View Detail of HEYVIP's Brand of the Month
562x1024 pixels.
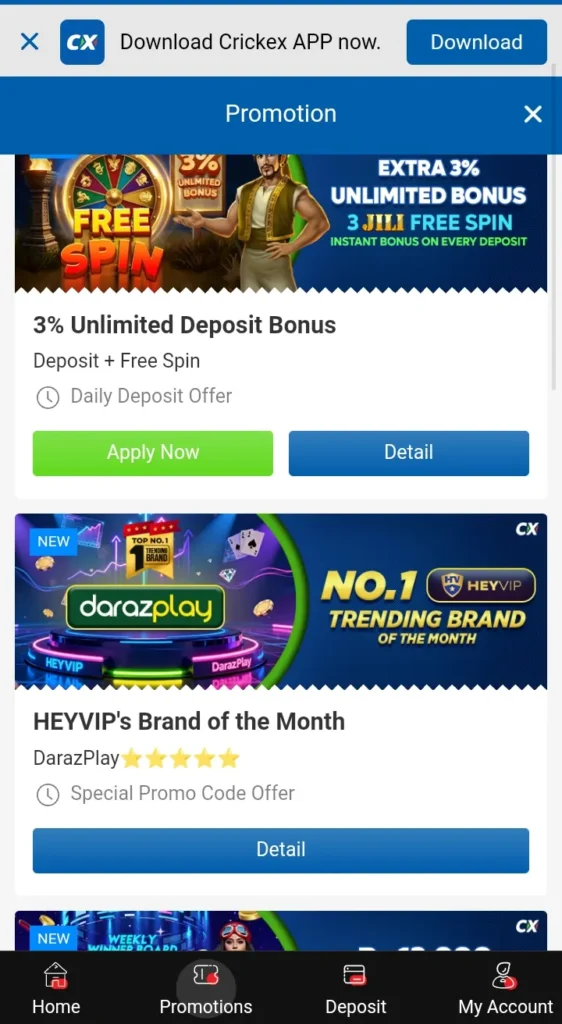coord(281,850)
